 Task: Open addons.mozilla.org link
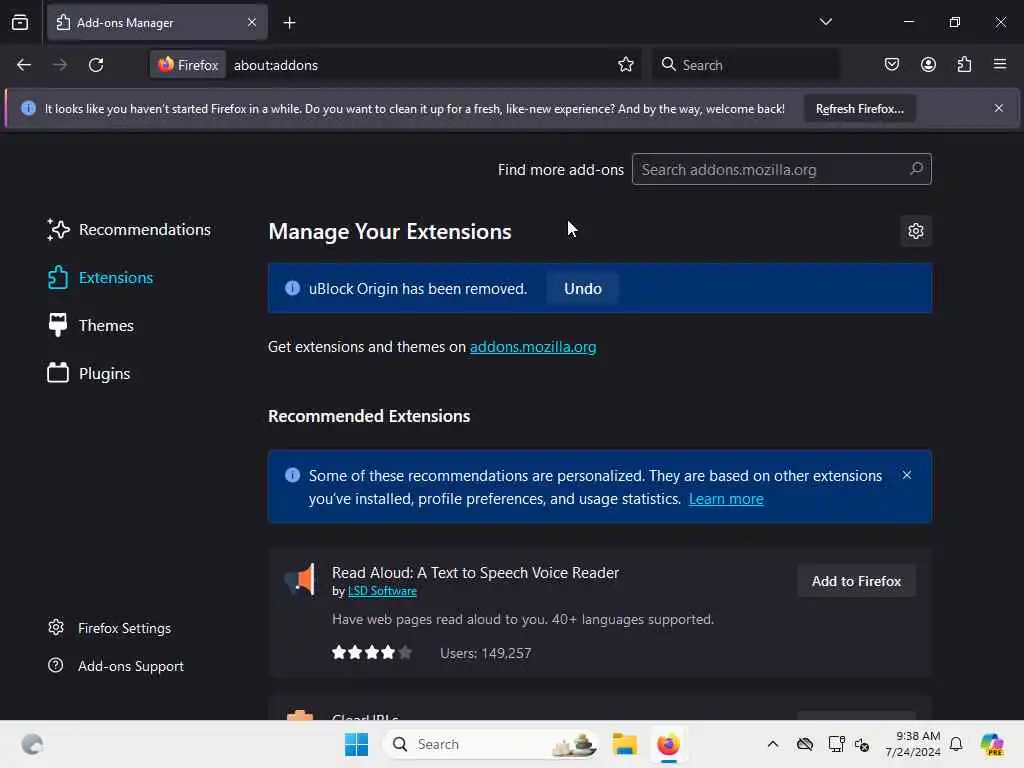pyautogui.click(x=533, y=347)
